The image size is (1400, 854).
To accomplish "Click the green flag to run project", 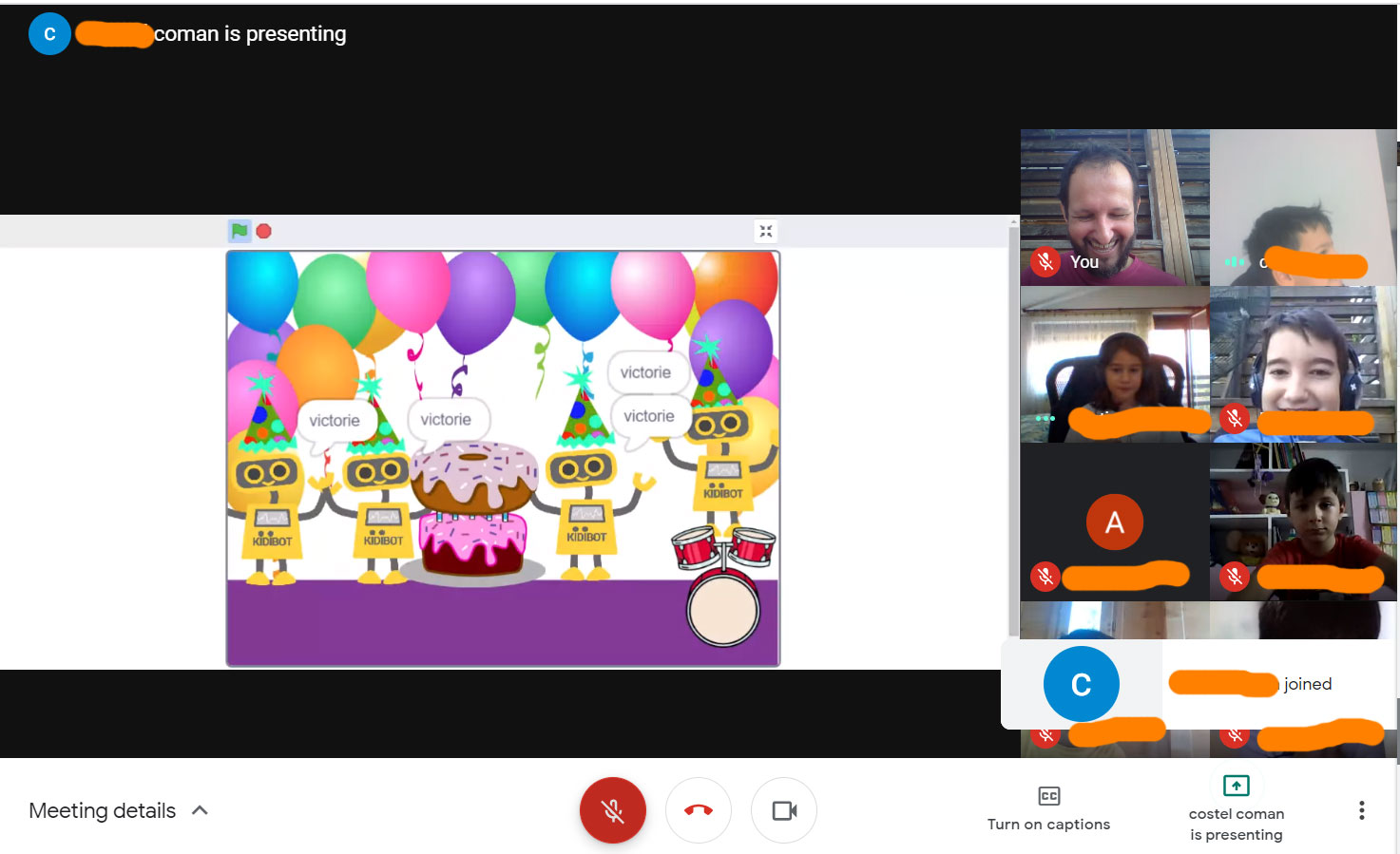I will pos(239,231).
